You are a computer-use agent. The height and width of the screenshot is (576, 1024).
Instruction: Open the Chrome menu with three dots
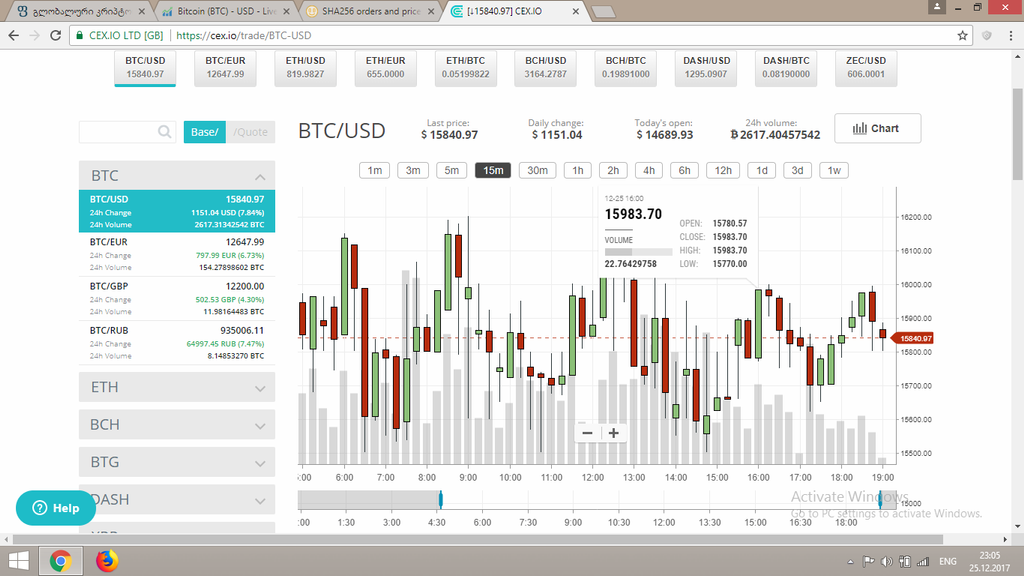tap(1010, 35)
